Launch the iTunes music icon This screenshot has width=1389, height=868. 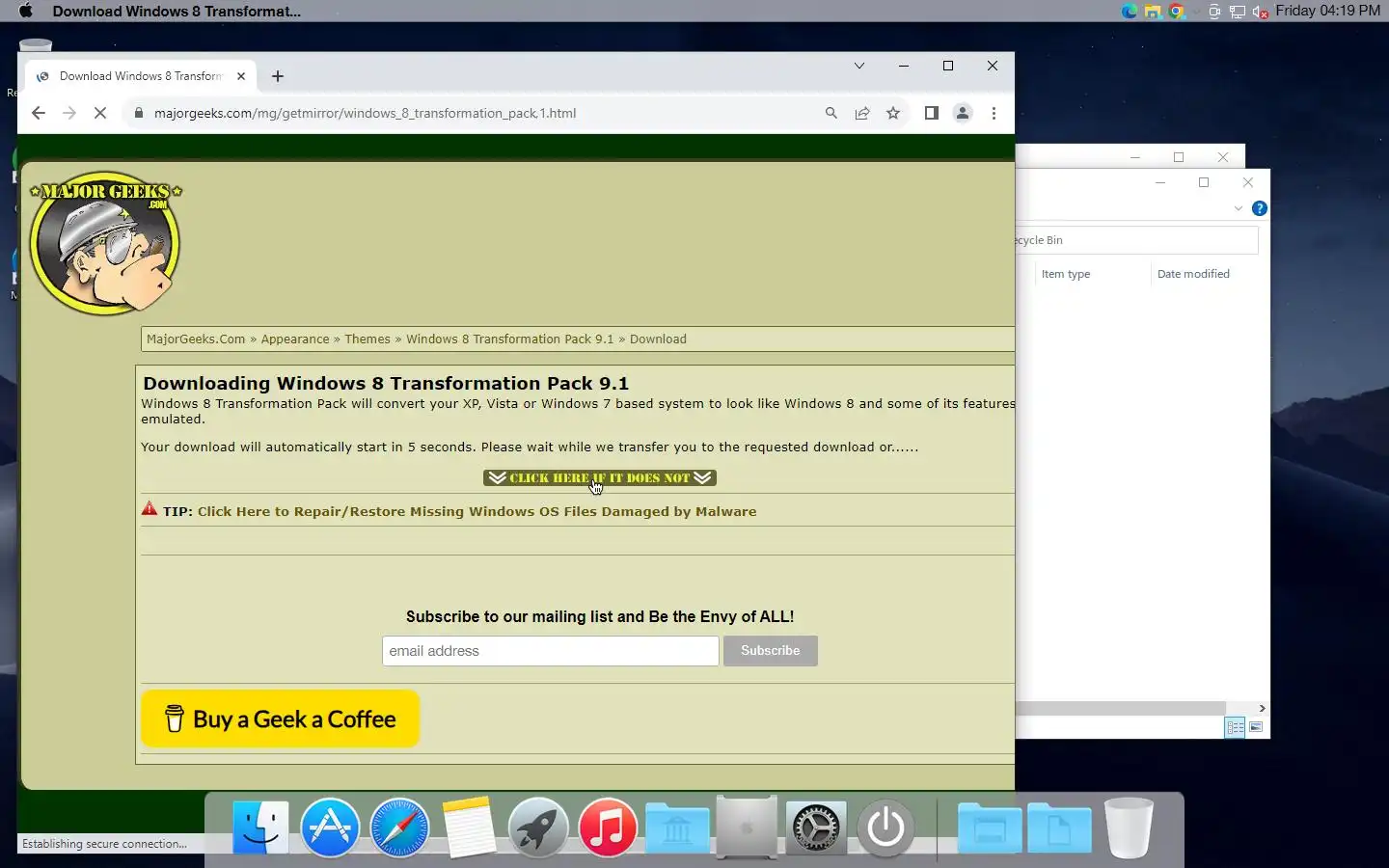pos(608,827)
